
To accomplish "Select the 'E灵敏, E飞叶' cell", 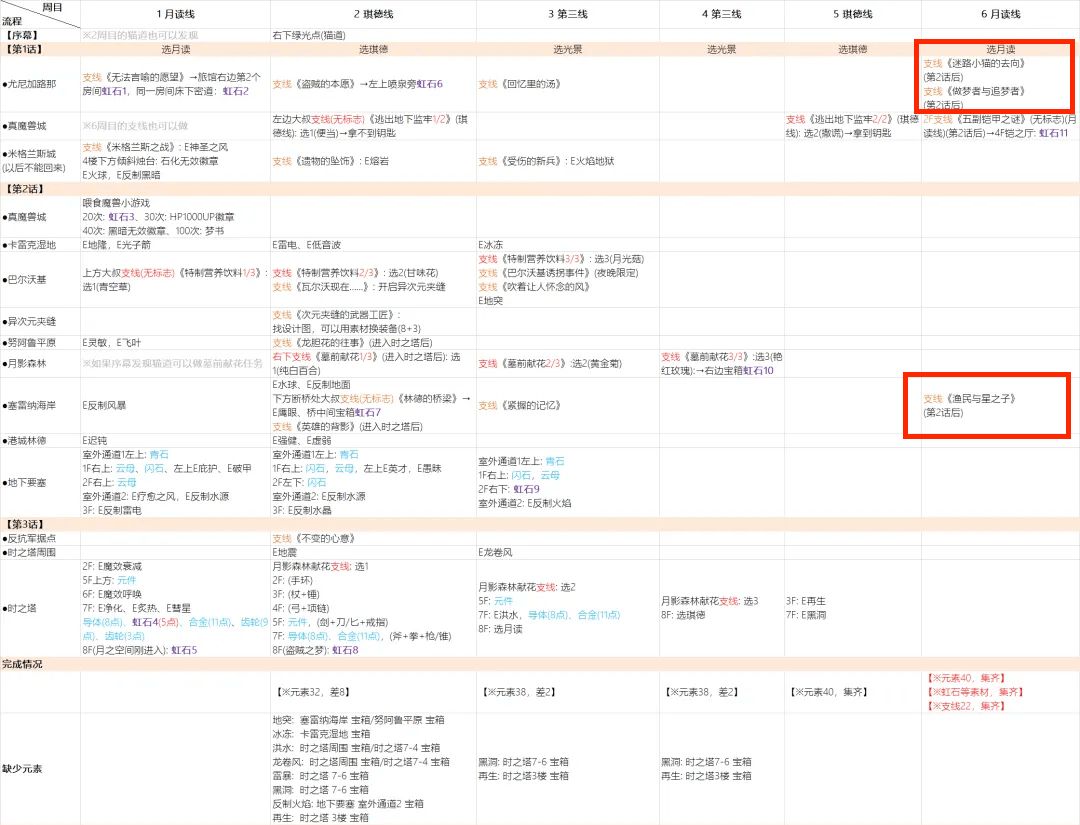I will 112,342.
